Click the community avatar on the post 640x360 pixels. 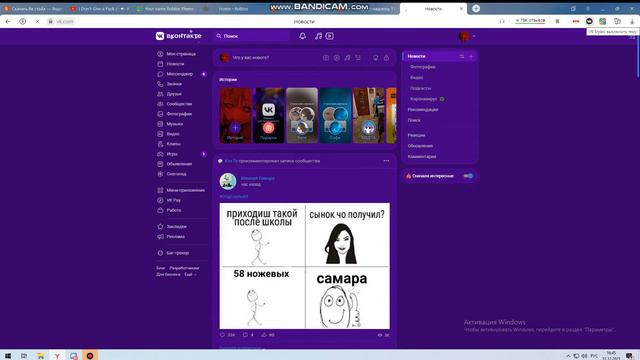click(x=228, y=181)
